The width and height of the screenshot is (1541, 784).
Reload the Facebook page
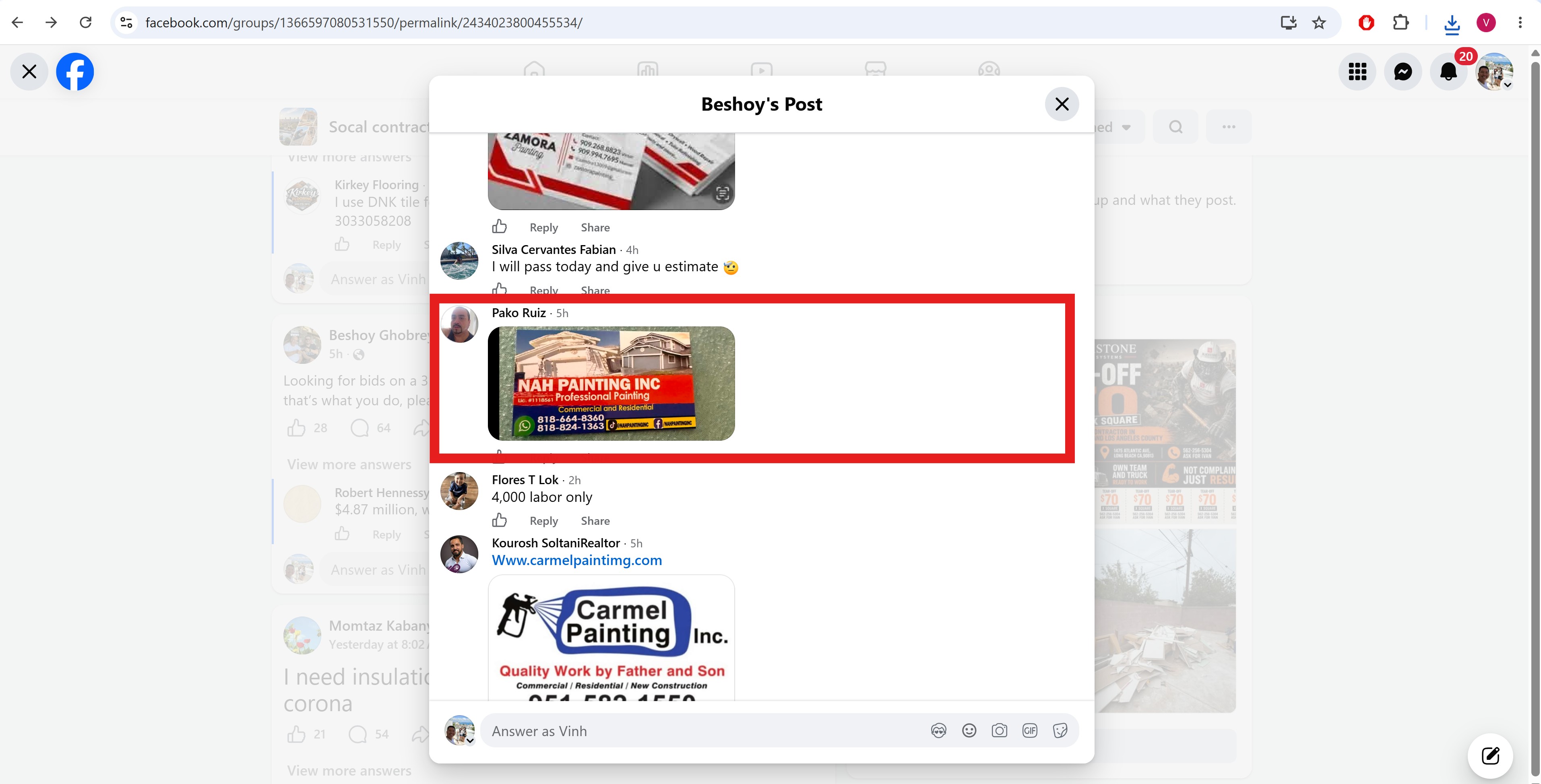pos(86,23)
